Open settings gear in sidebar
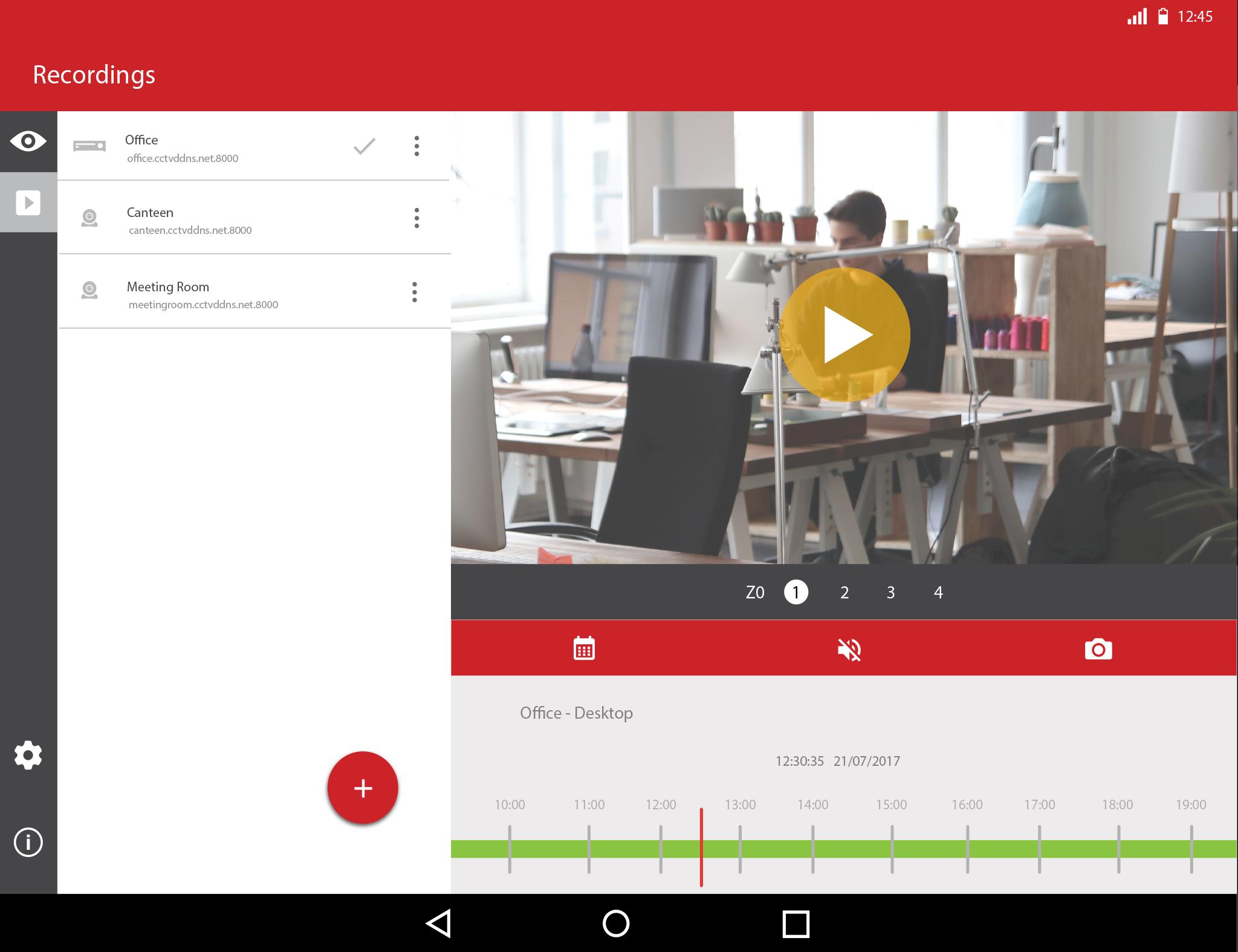This screenshot has width=1238, height=952. click(x=28, y=755)
